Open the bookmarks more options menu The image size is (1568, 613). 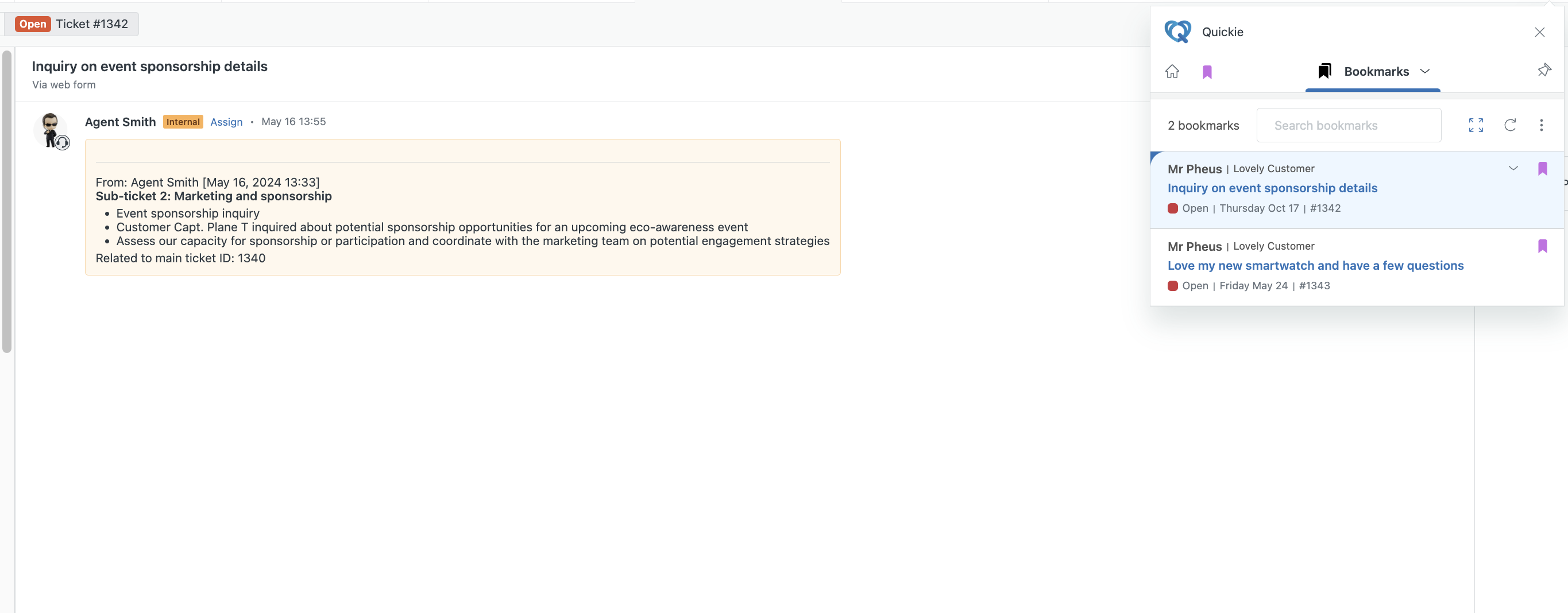pyautogui.click(x=1541, y=125)
